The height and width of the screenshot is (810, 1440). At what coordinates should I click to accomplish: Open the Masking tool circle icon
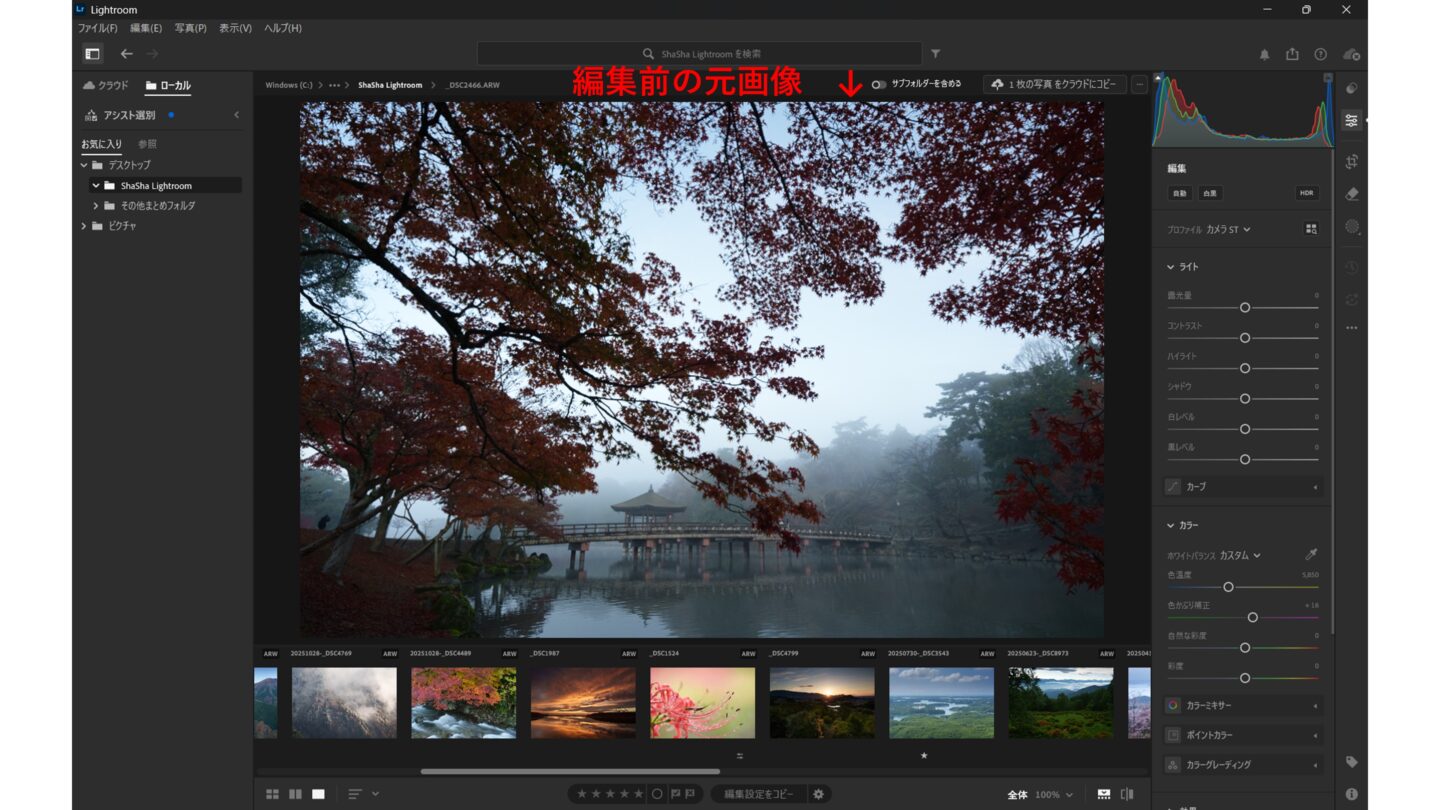pos(1352,226)
